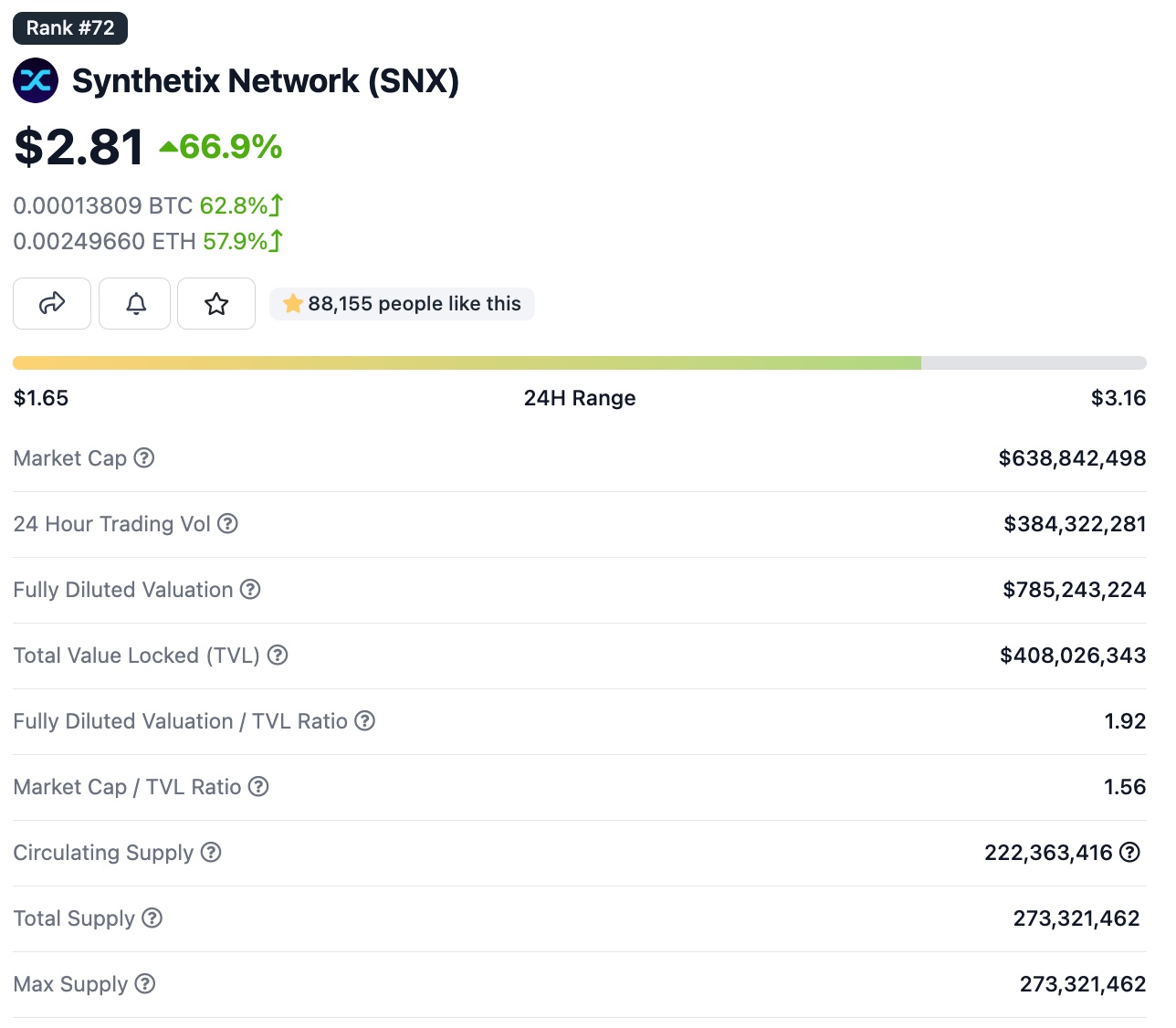Image resolution: width=1176 pixels, height=1028 pixels.
Task: Open the share arrow button
Action: coord(52,303)
